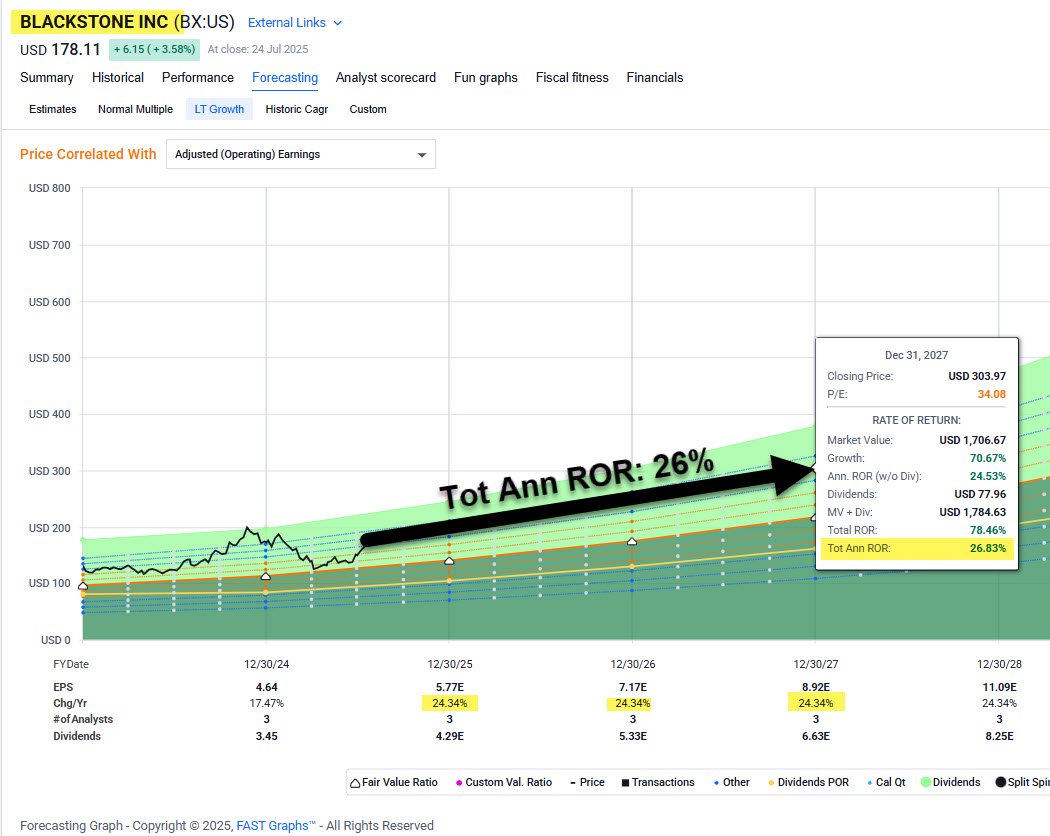
Task: Open the Analyst scorecard tab
Action: (386, 78)
